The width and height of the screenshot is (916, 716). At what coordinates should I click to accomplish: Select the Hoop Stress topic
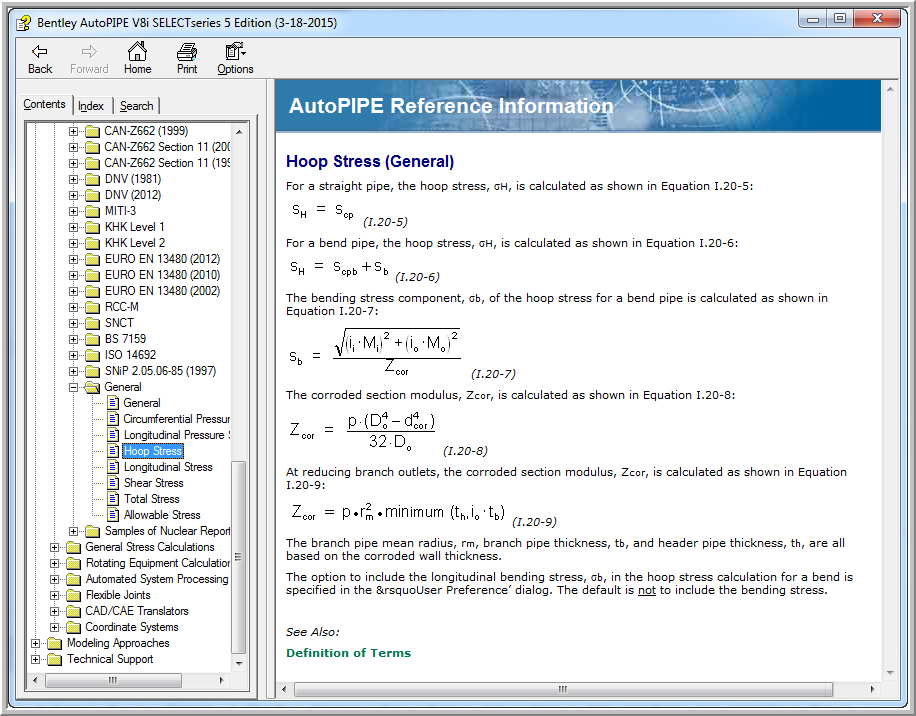(152, 451)
